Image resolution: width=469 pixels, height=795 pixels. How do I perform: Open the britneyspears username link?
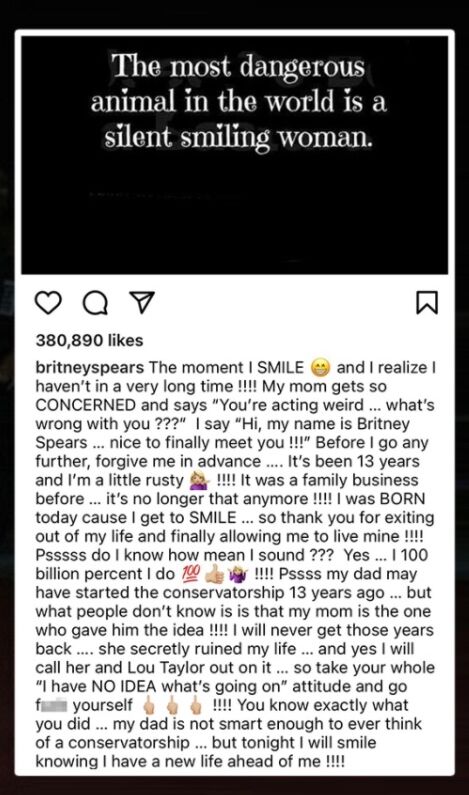point(90,368)
